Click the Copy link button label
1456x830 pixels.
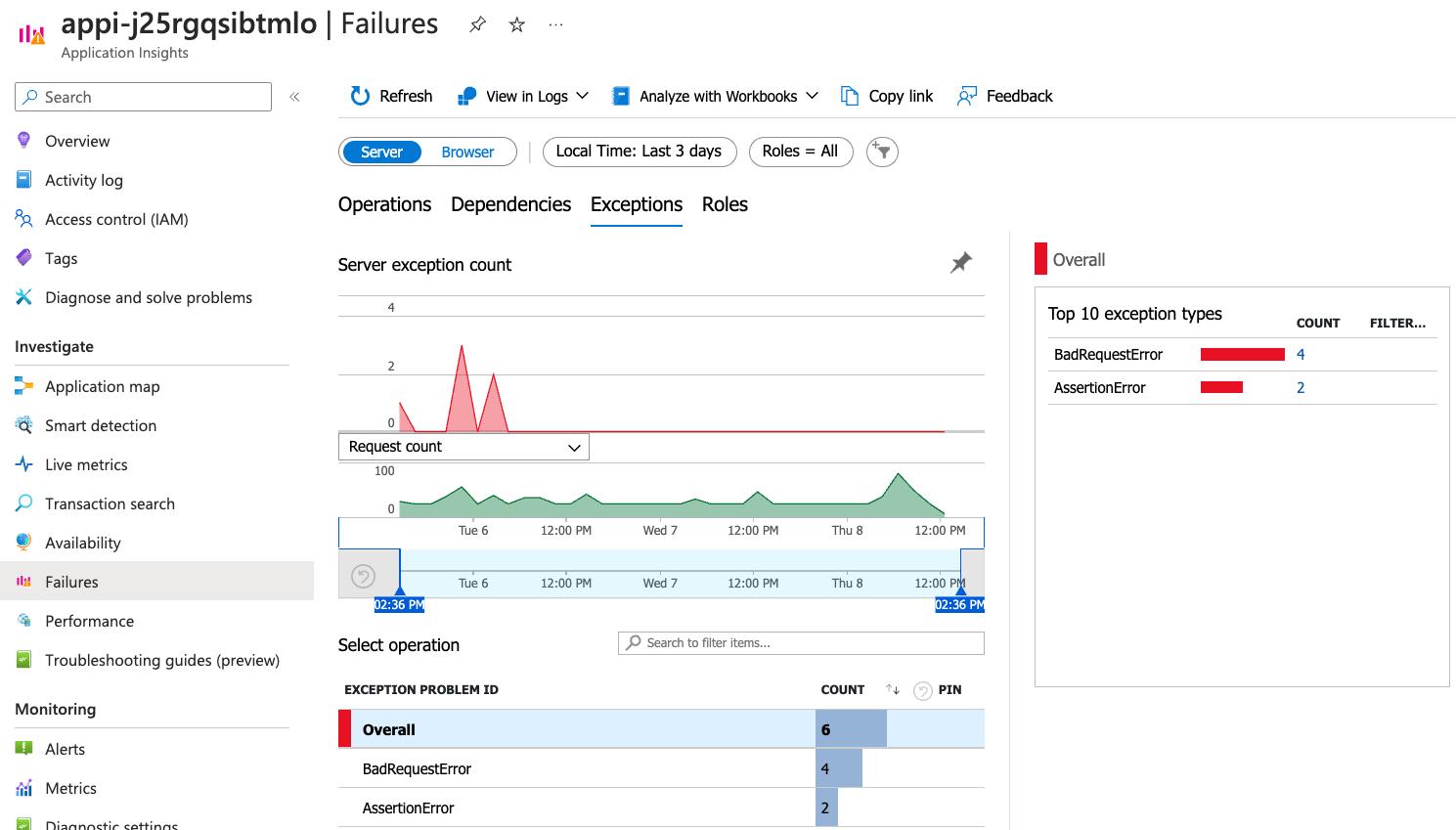point(901,96)
